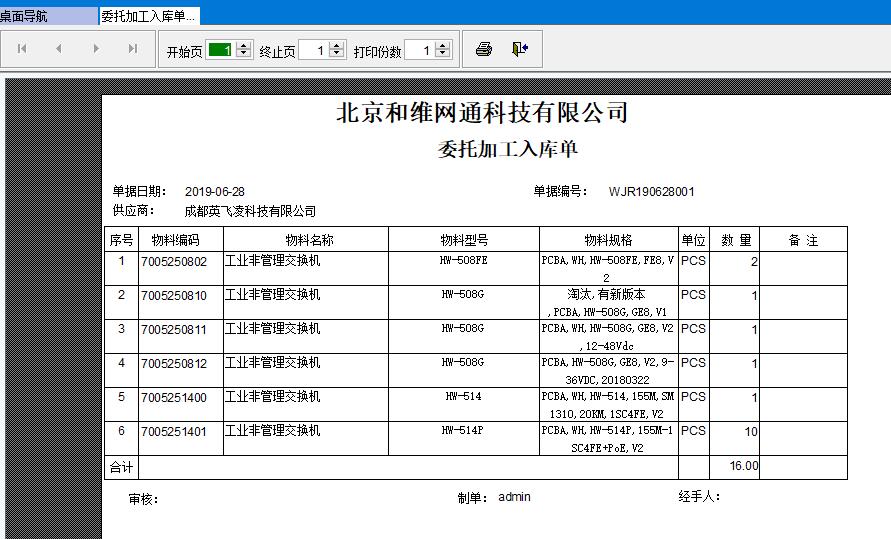Click material code 7005250802 in table

[x=175, y=262]
